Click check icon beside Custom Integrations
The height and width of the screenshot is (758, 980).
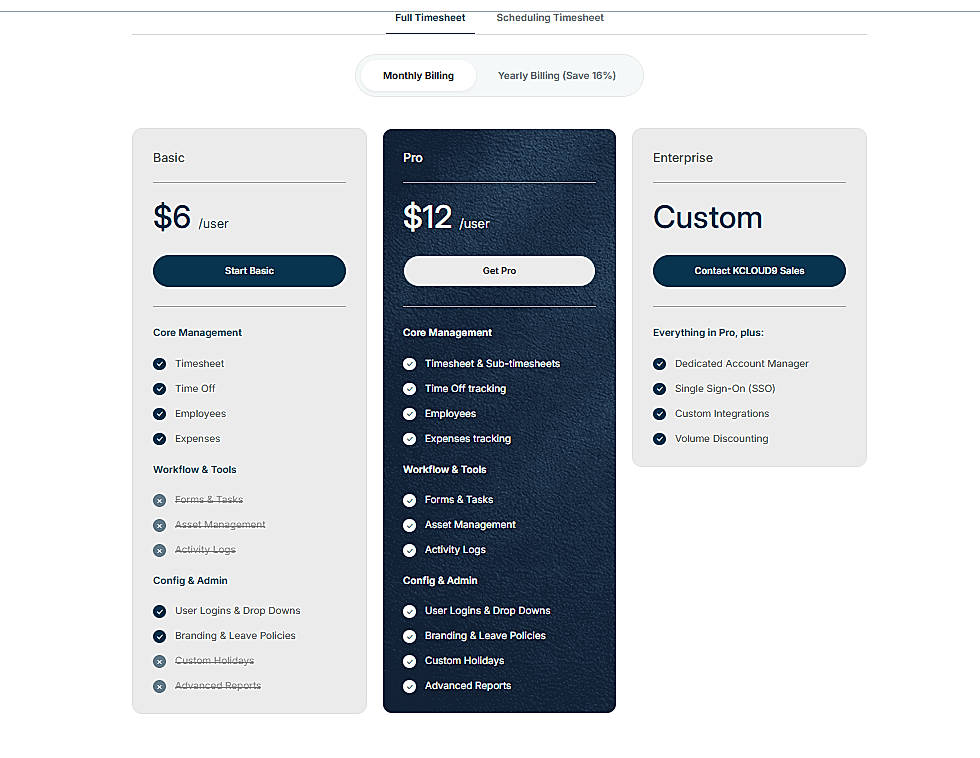659,414
